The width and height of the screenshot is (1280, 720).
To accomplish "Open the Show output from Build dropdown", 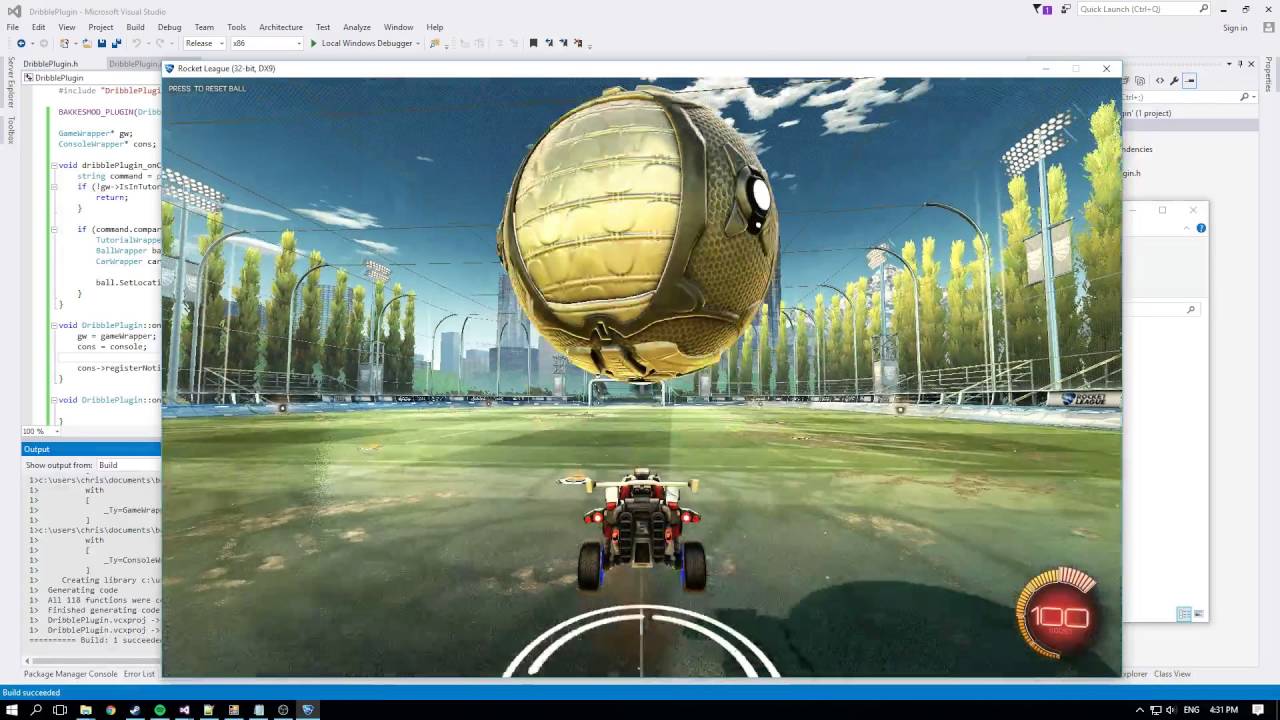I will pos(128,465).
